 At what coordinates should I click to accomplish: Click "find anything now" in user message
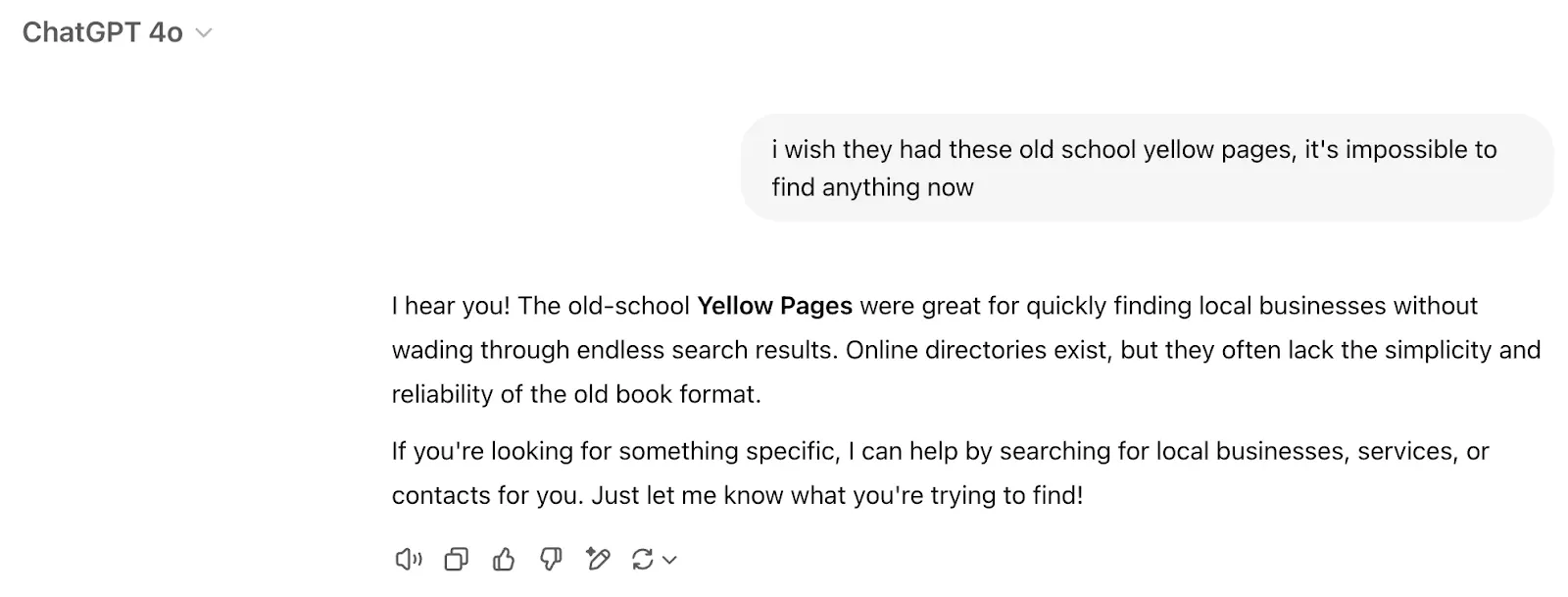[872, 187]
